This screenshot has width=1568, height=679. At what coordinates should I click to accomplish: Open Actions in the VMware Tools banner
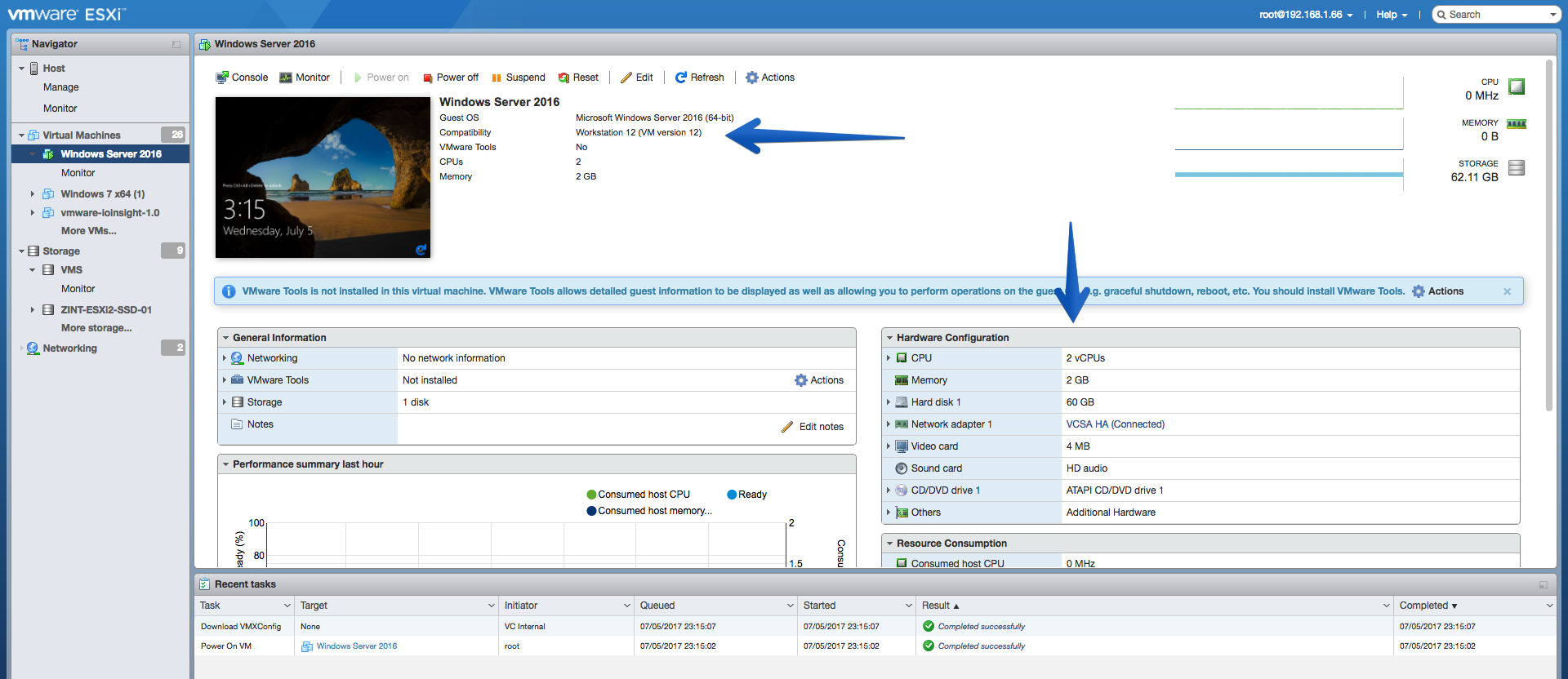click(1437, 291)
